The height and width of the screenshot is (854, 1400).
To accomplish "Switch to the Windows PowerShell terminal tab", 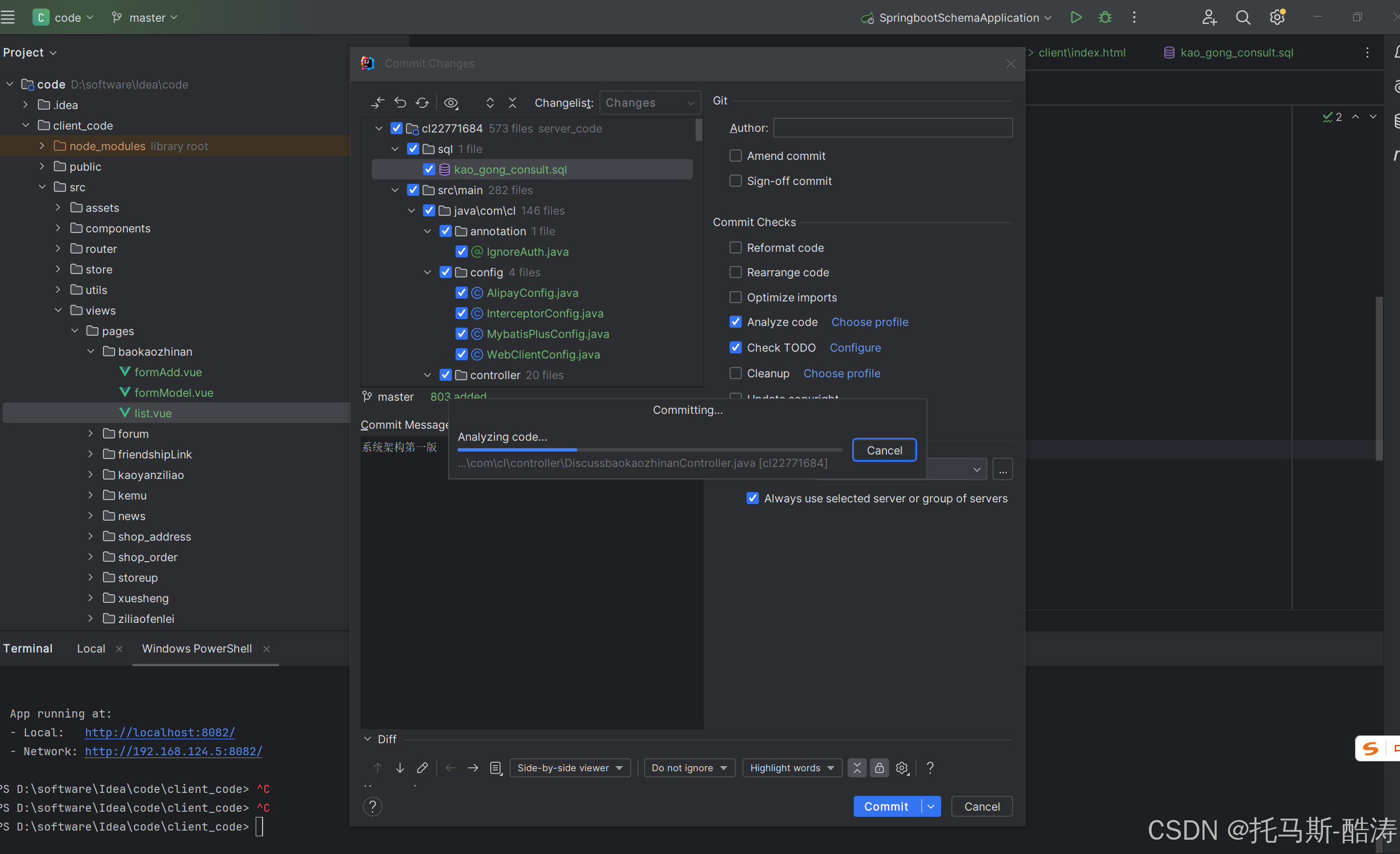I will pyautogui.click(x=197, y=648).
